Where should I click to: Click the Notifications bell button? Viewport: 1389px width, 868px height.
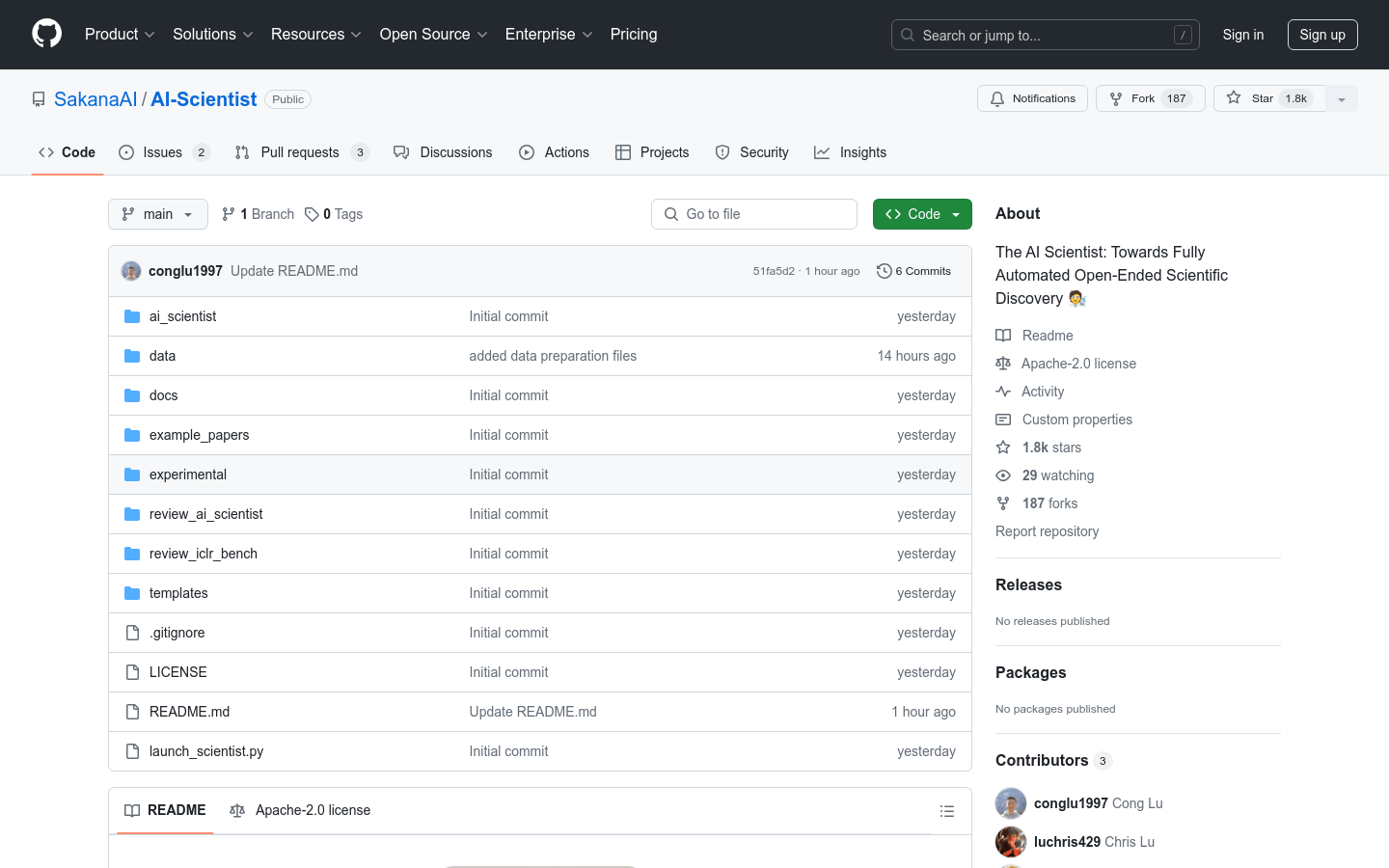click(x=1032, y=98)
